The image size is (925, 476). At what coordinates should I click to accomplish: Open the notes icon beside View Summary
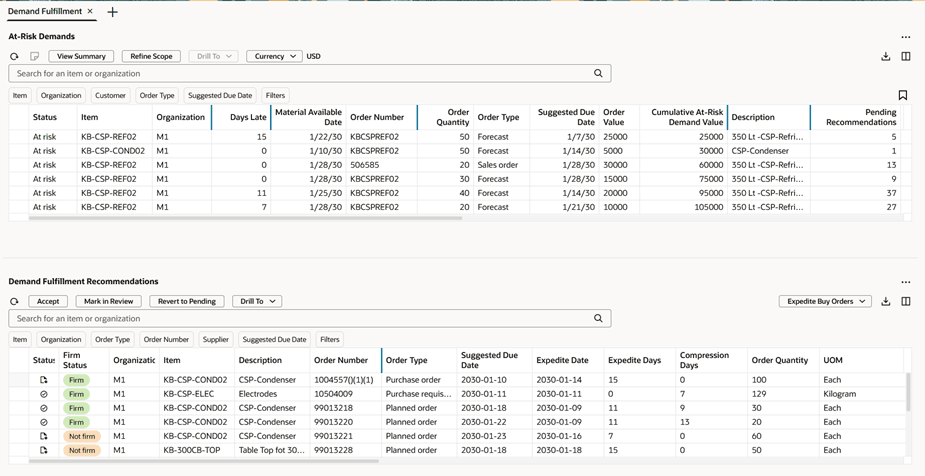point(34,57)
